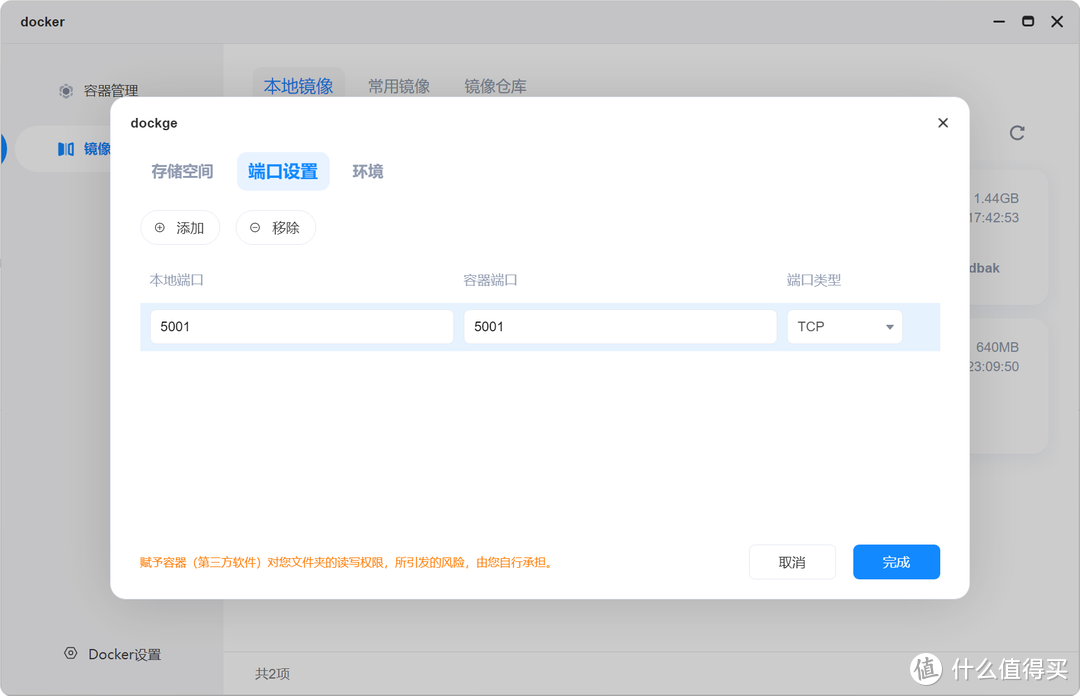Refresh the image list with the refresh icon
This screenshot has width=1080, height=696.
click(x=1016, y=132)
